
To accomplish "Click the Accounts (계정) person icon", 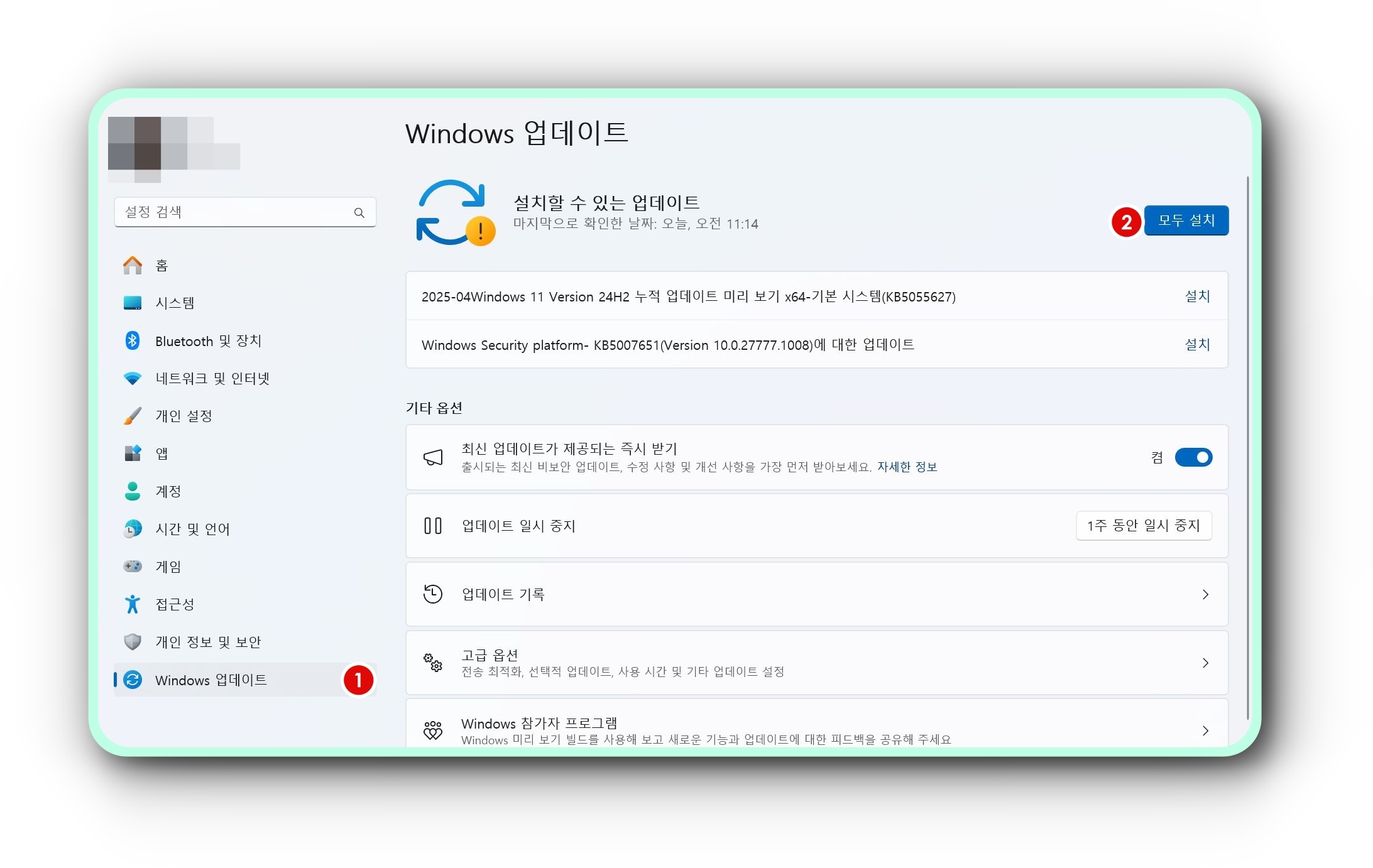I will coord(132,491).
